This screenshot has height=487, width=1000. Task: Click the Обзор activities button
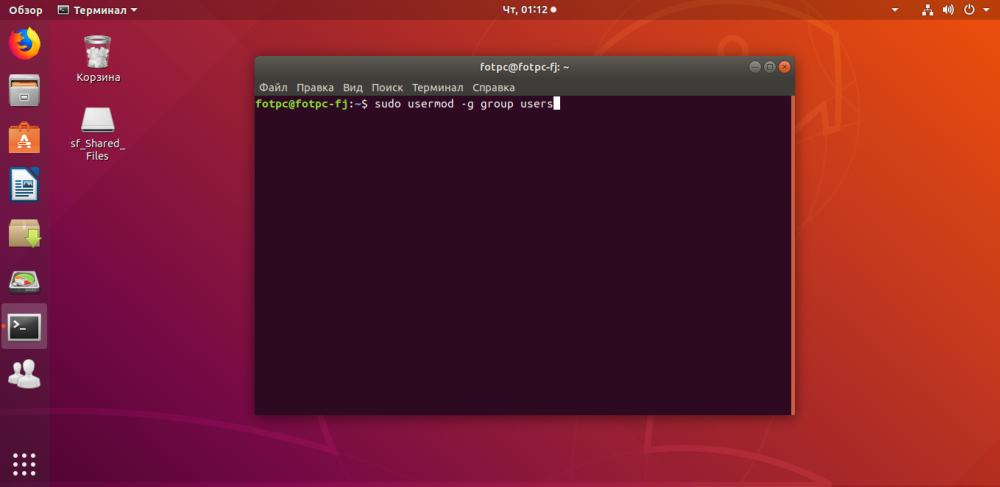[x=26, y=10]
